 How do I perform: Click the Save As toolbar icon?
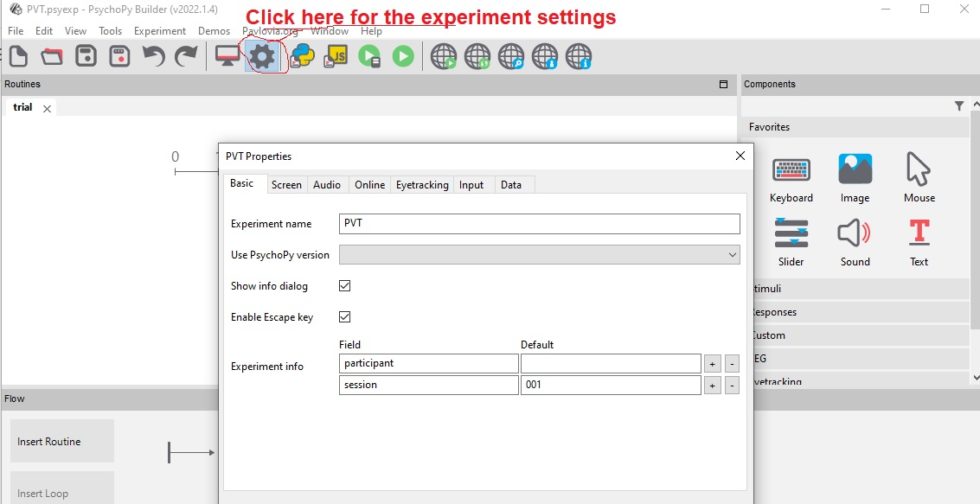tap(119, 56)
